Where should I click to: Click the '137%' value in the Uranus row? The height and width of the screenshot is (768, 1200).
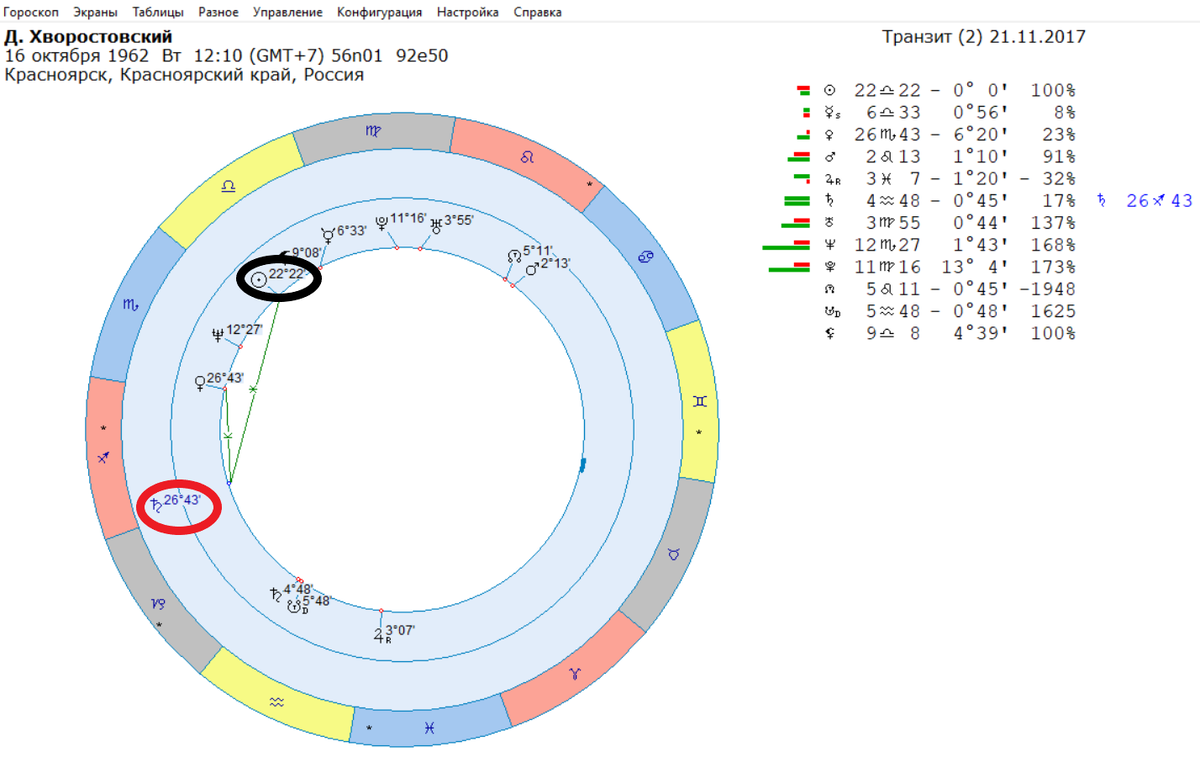[1055, 223]
